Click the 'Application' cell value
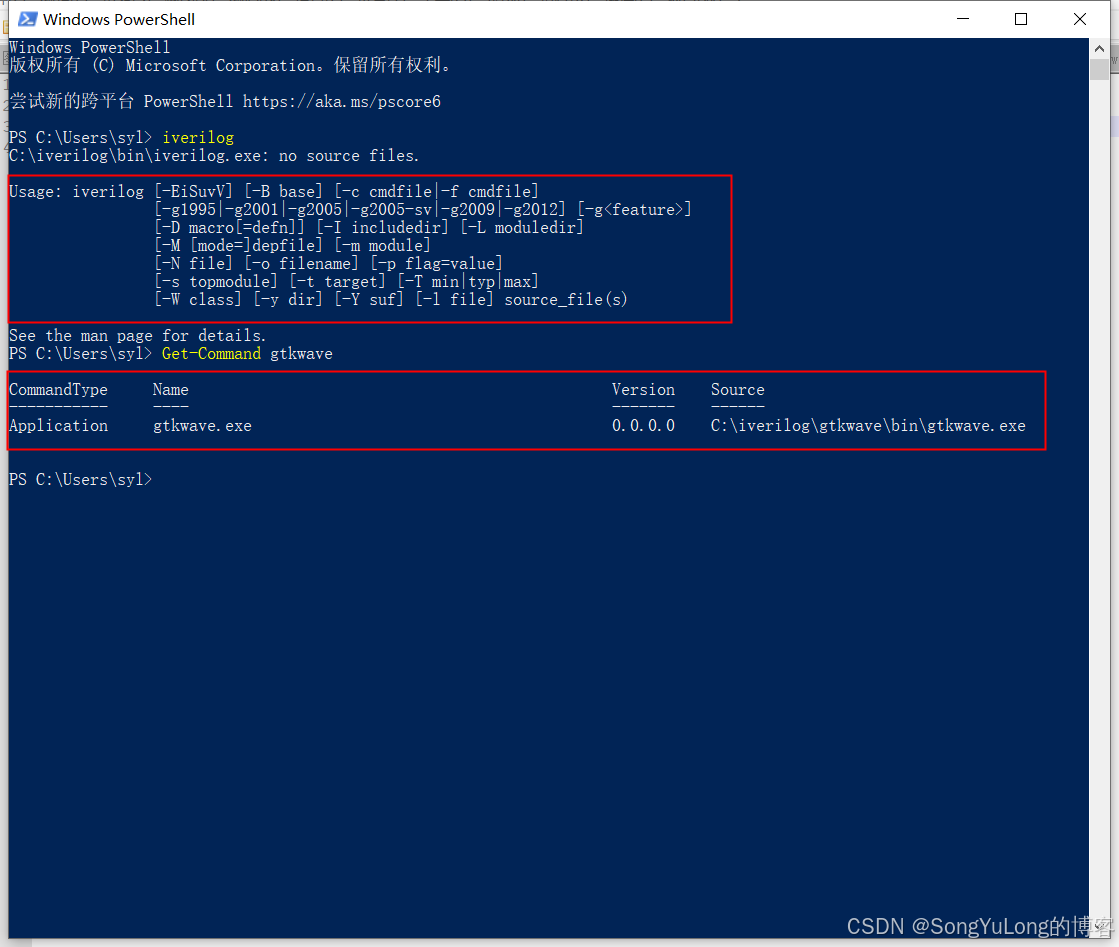The height and width of the screenshot is (947, 1119). [x=59, y=426]
